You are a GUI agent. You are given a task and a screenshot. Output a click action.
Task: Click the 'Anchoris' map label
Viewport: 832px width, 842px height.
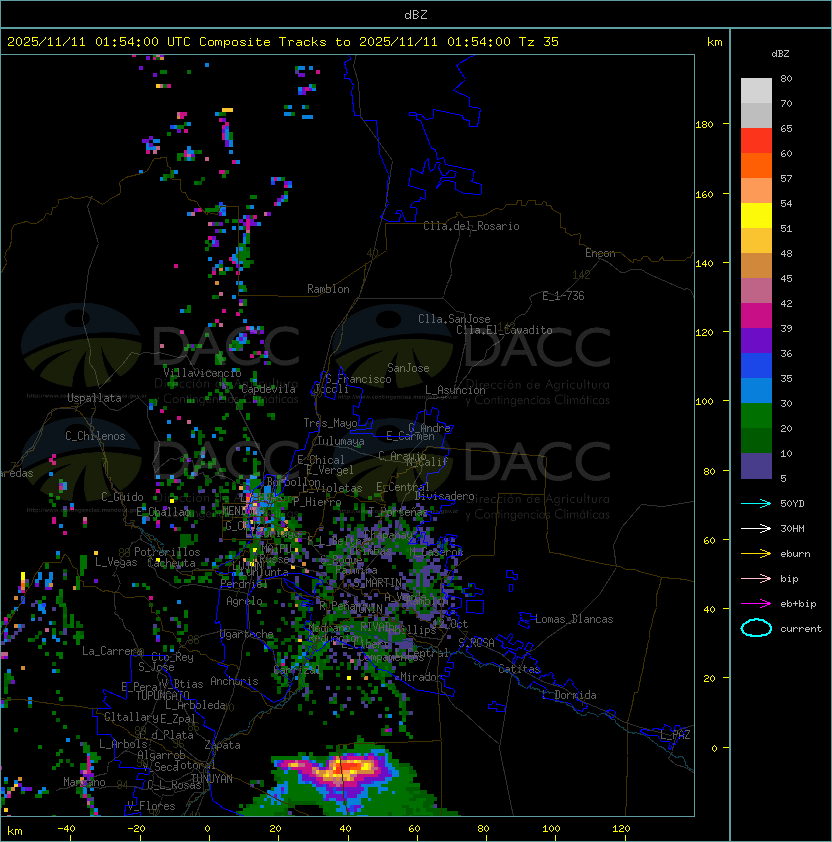coord(234,681)
